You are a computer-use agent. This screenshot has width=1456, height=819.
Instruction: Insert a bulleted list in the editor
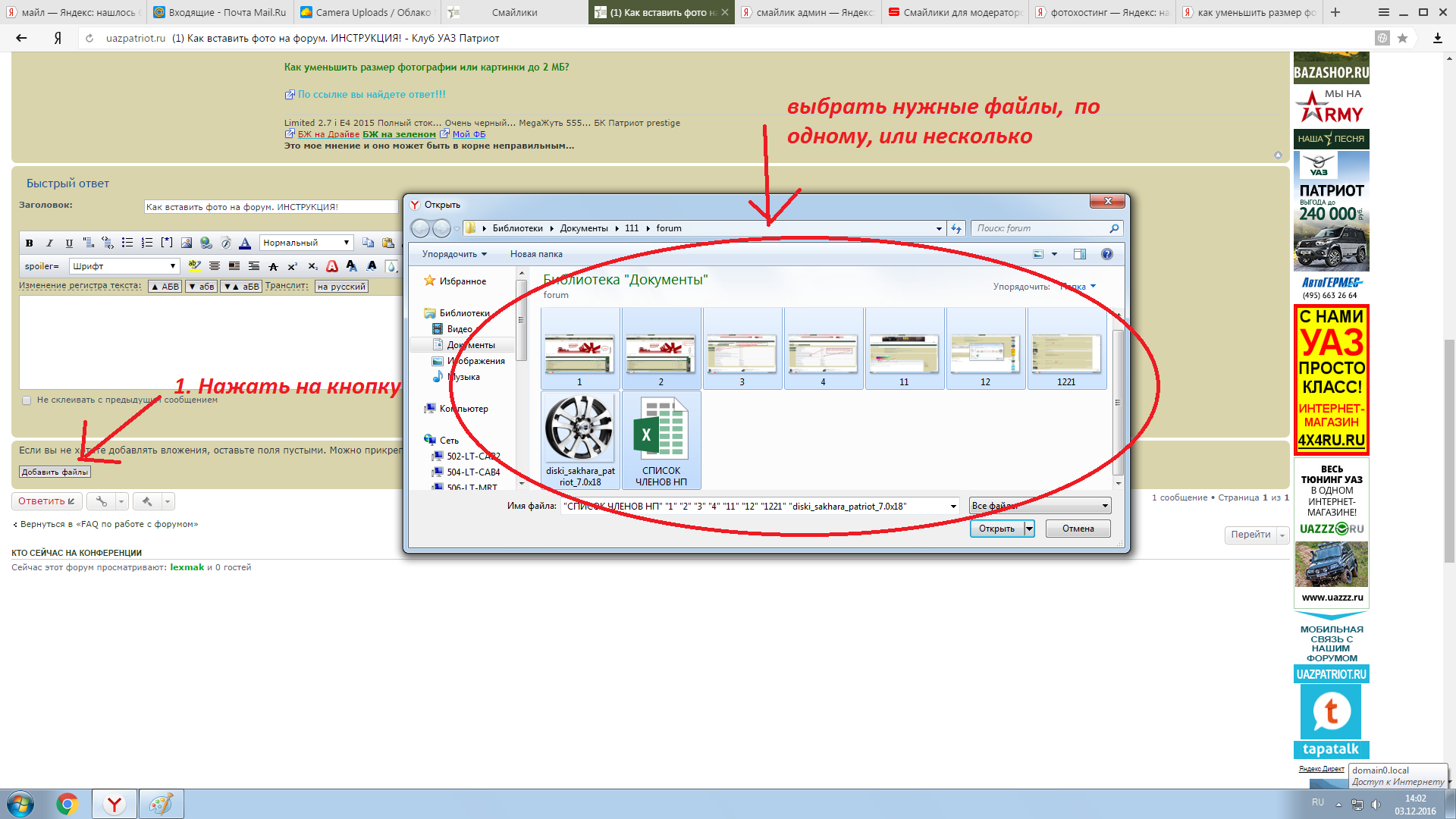[127, 243]
